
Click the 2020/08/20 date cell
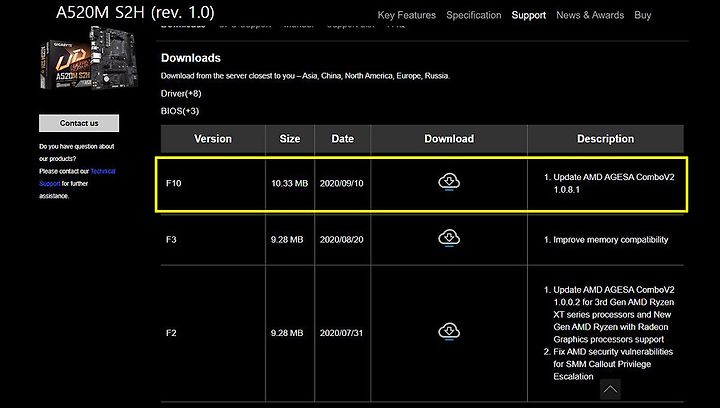coord(342,240)
